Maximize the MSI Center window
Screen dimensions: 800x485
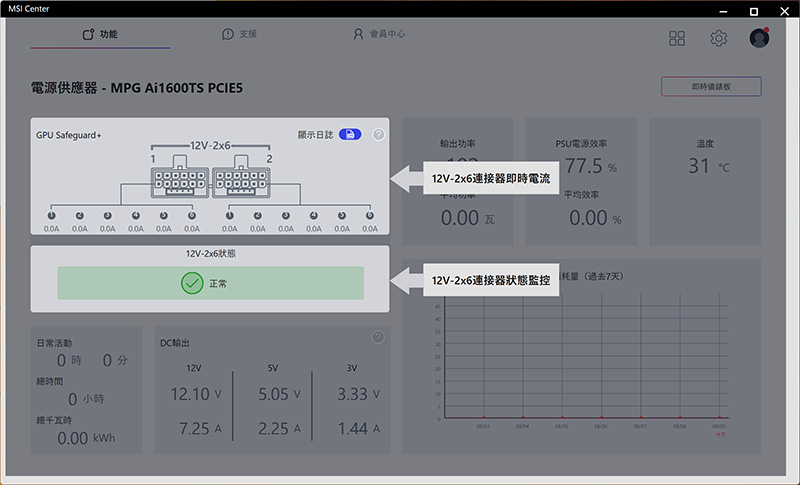(754, 11)
